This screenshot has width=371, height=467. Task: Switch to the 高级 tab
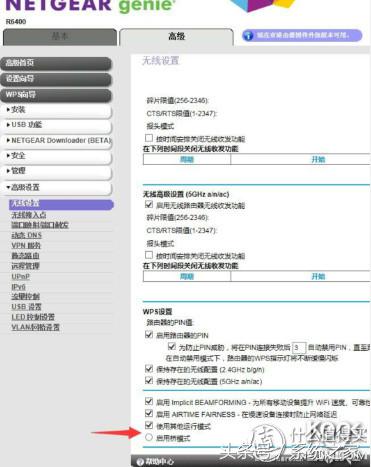176,36
